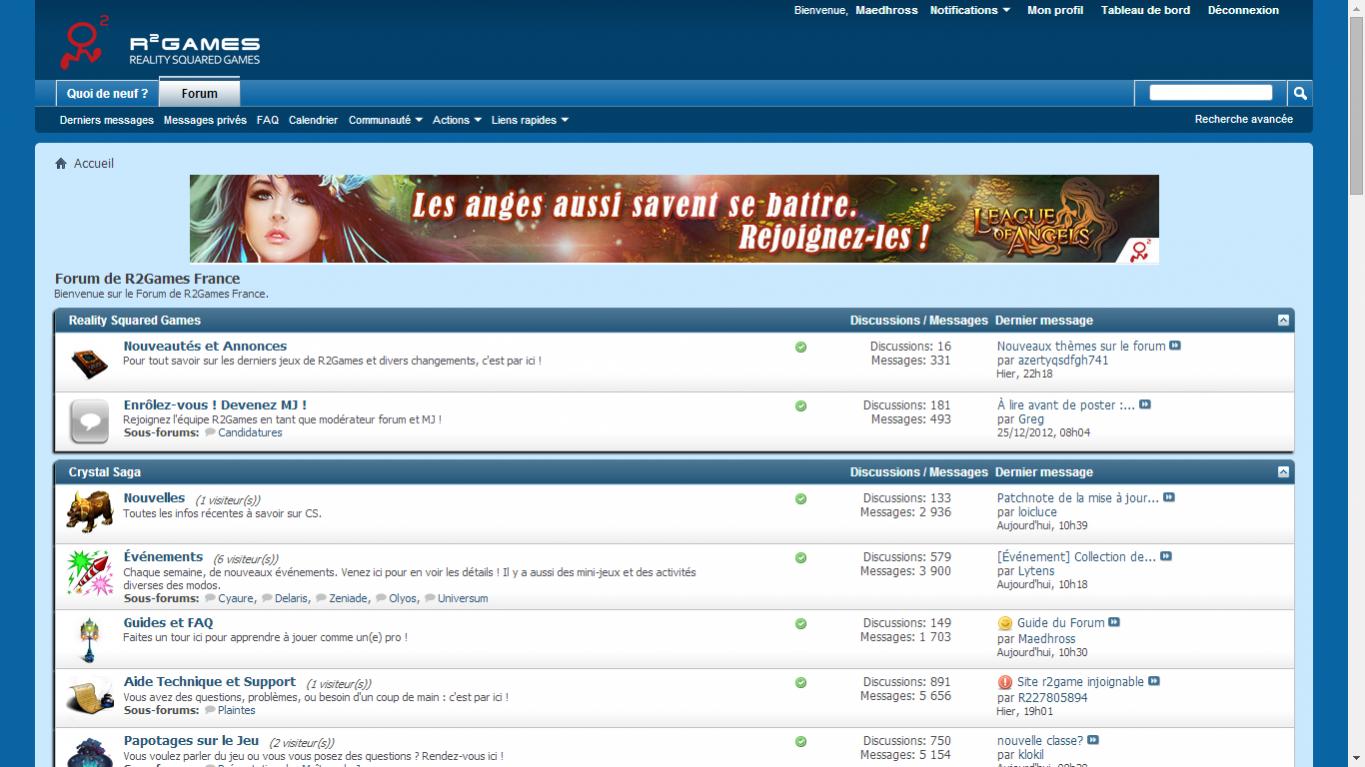Click the Guides et FAQ lamp icon
This screenshot has height=767, width=1365.
coord(89,638)
